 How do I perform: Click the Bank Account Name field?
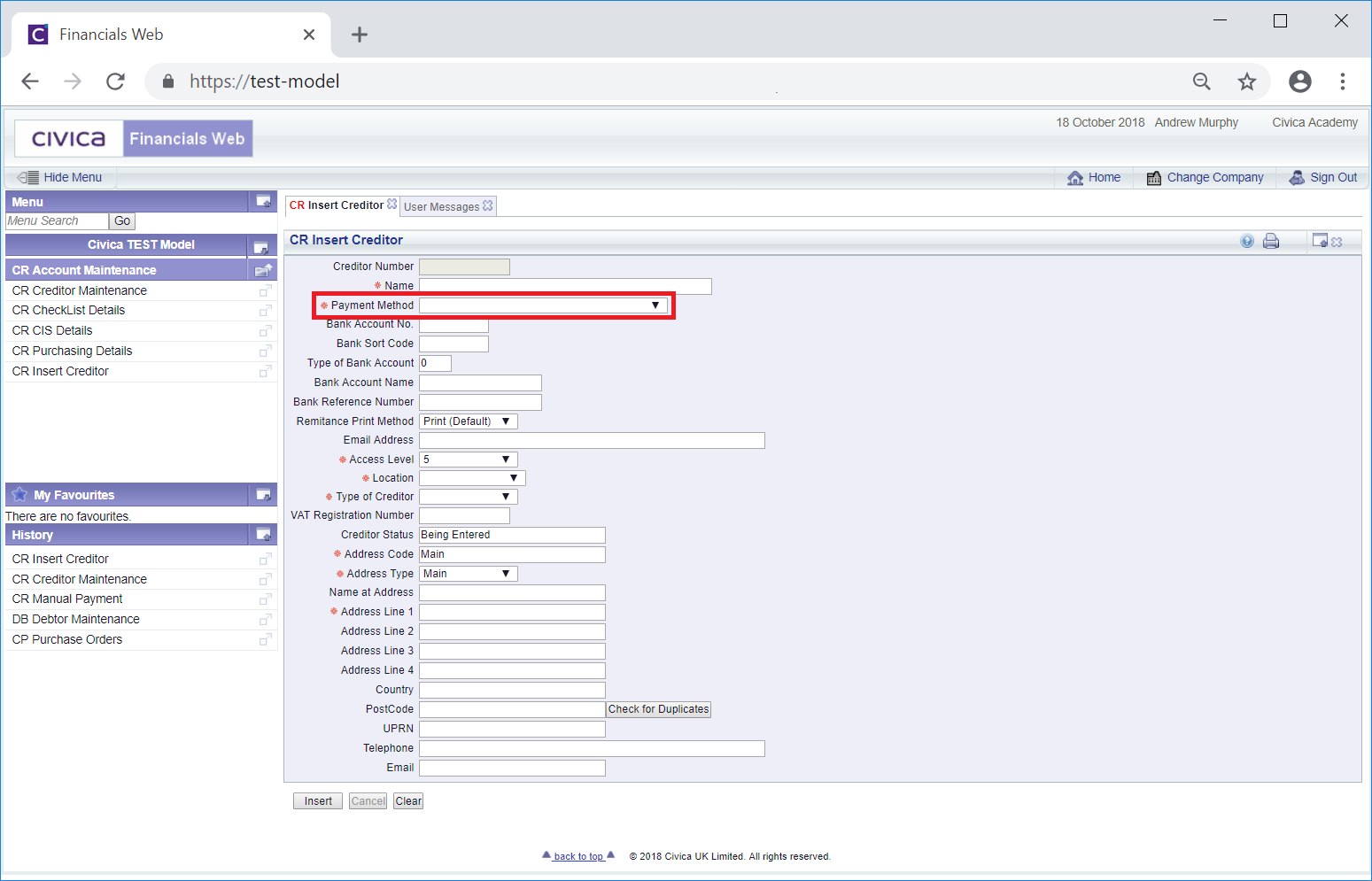click(480, 383)
